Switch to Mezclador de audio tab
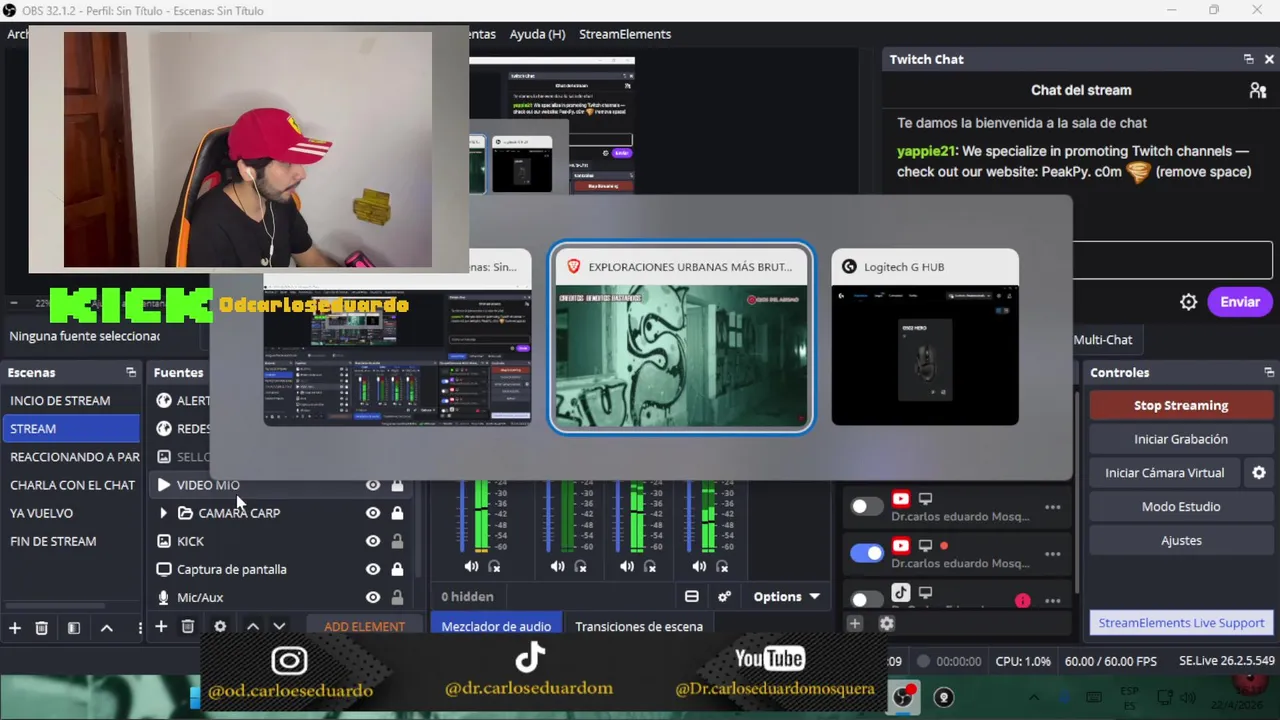Screen dimensions: 1280x720 (x=496, y=626)
